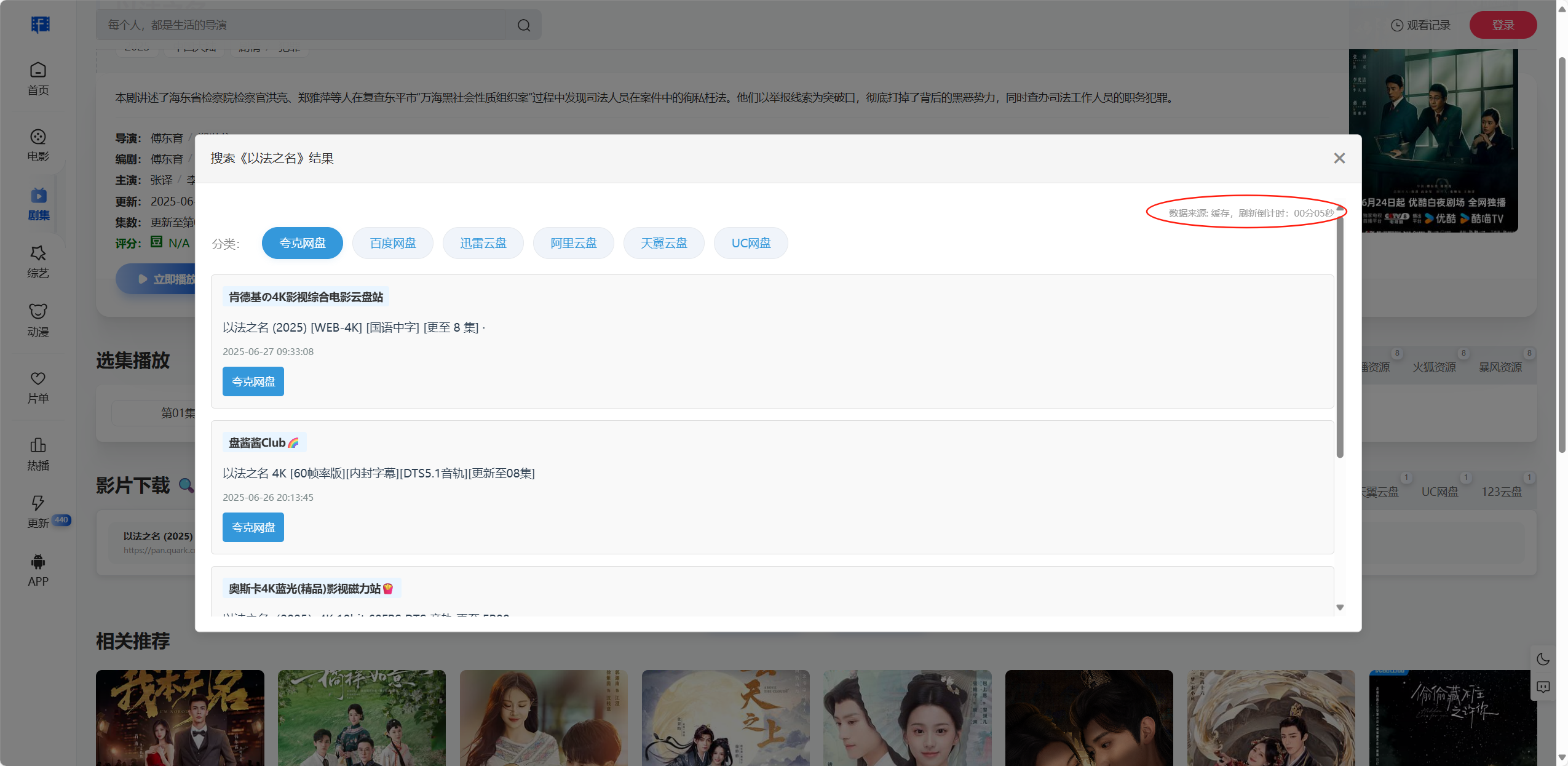Select the 123云盘 download tab
Image resolution: width=1568 pixels, height=766 pixels.
point(1501,492)
